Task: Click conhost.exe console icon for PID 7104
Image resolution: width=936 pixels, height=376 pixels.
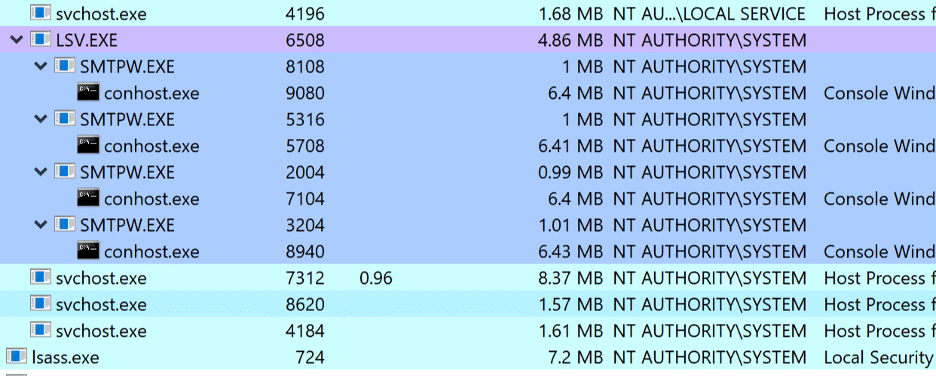Action: (x=88, y=198)
